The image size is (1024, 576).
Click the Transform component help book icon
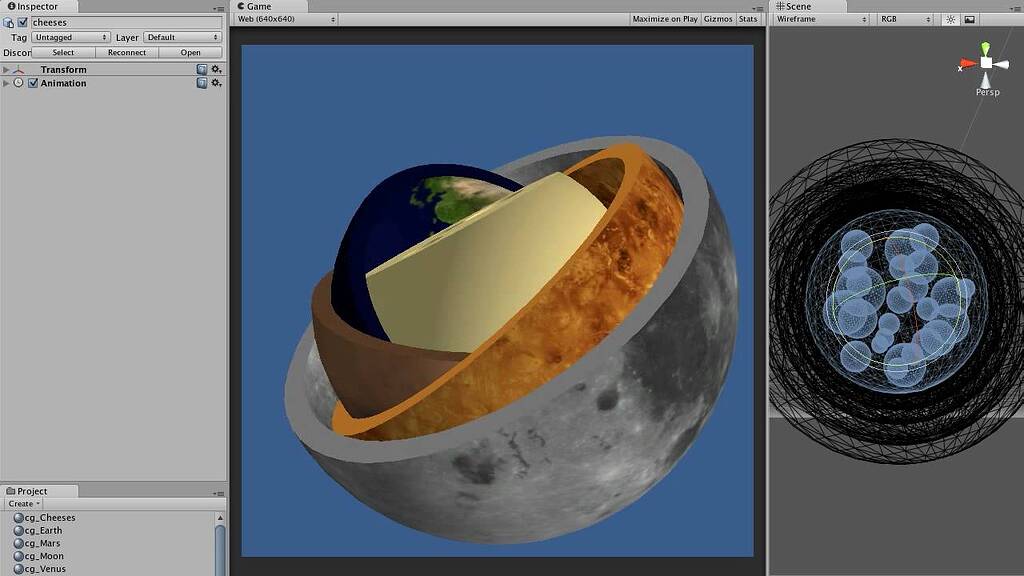203,69
